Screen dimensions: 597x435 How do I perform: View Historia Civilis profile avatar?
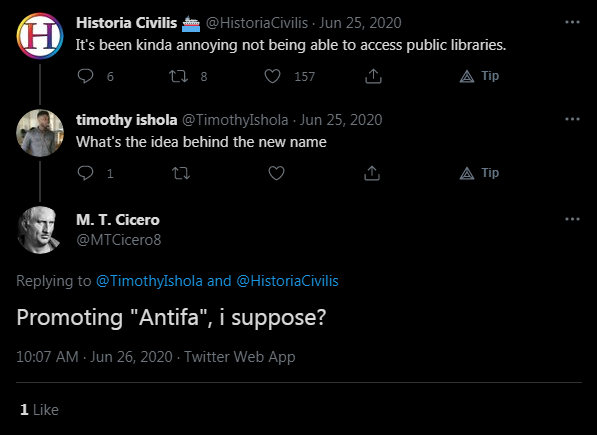[x=40, y=36]
